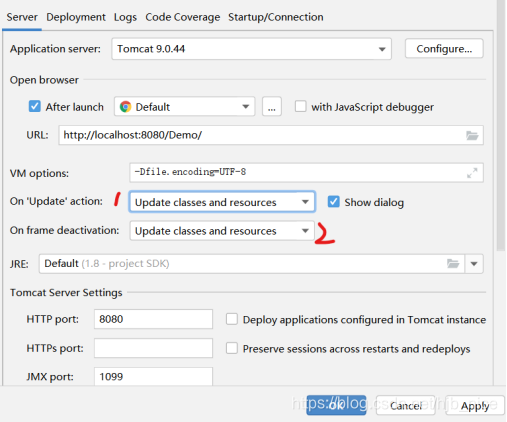507x422 pixels.
Task: Open the Application server Tomcat 9.0.44 dropdown
Action: [x=251, y=49]
